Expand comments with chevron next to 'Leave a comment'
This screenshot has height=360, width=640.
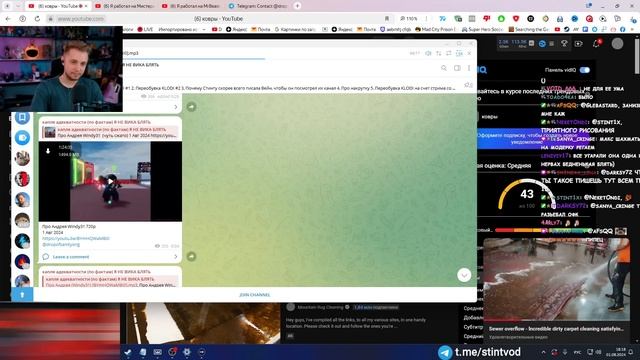pyautogui.click(x=176, y=257)
